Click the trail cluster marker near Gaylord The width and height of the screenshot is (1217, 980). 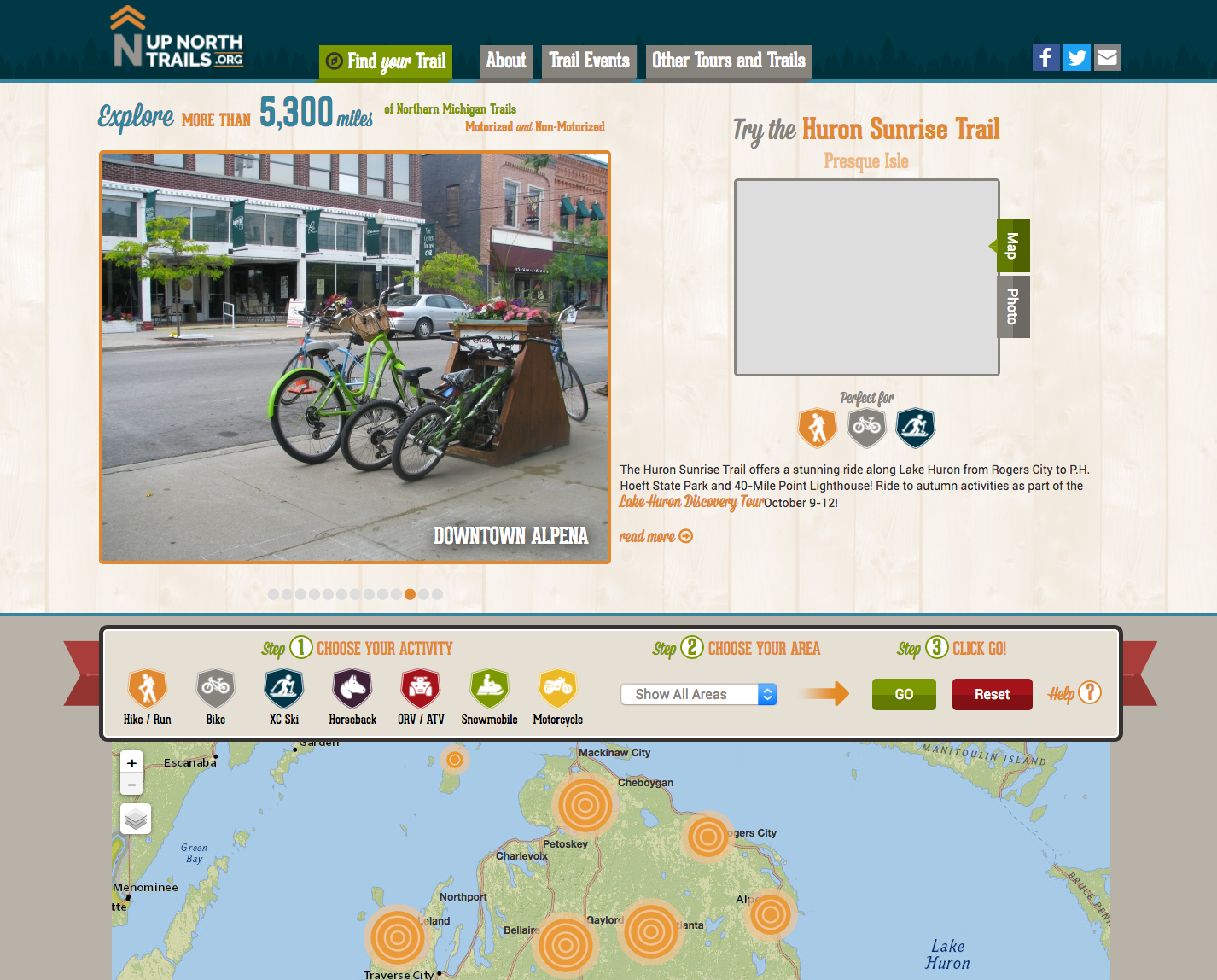click(x=650, y=930)
